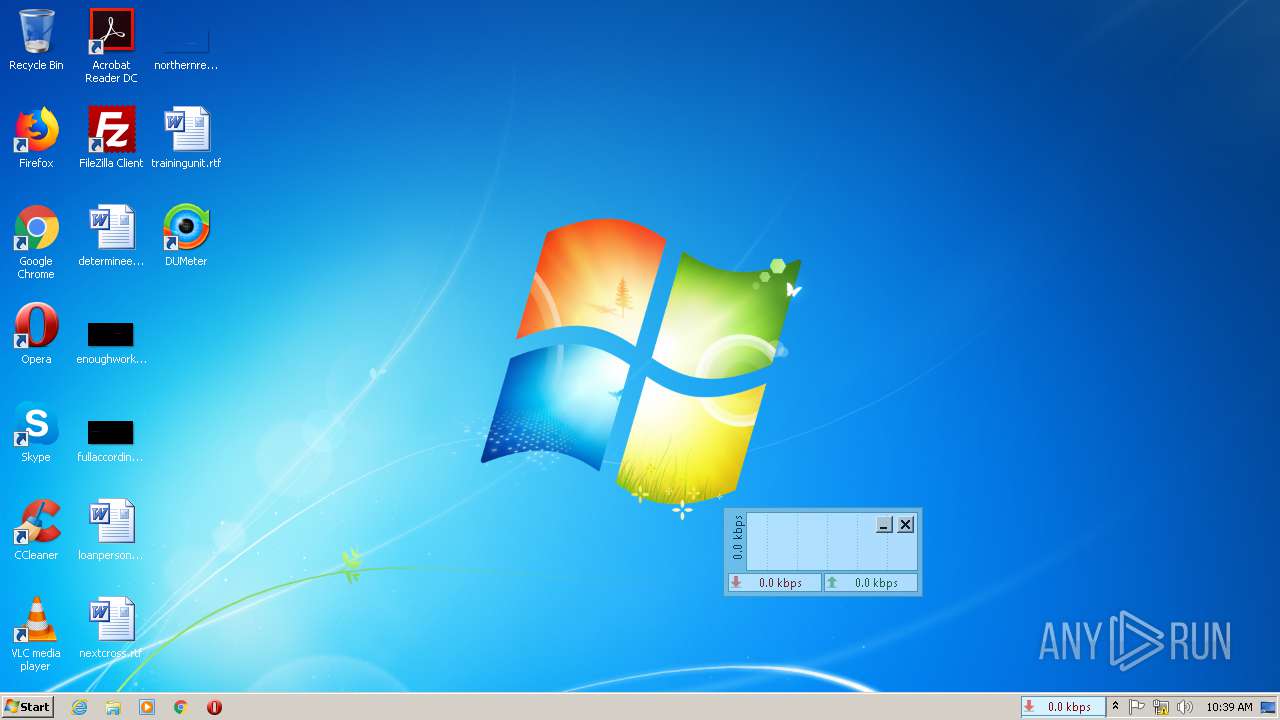This screenshot has width=1280, height=720.
Task: Click the Show desktop button
Action: (1268, 707)
